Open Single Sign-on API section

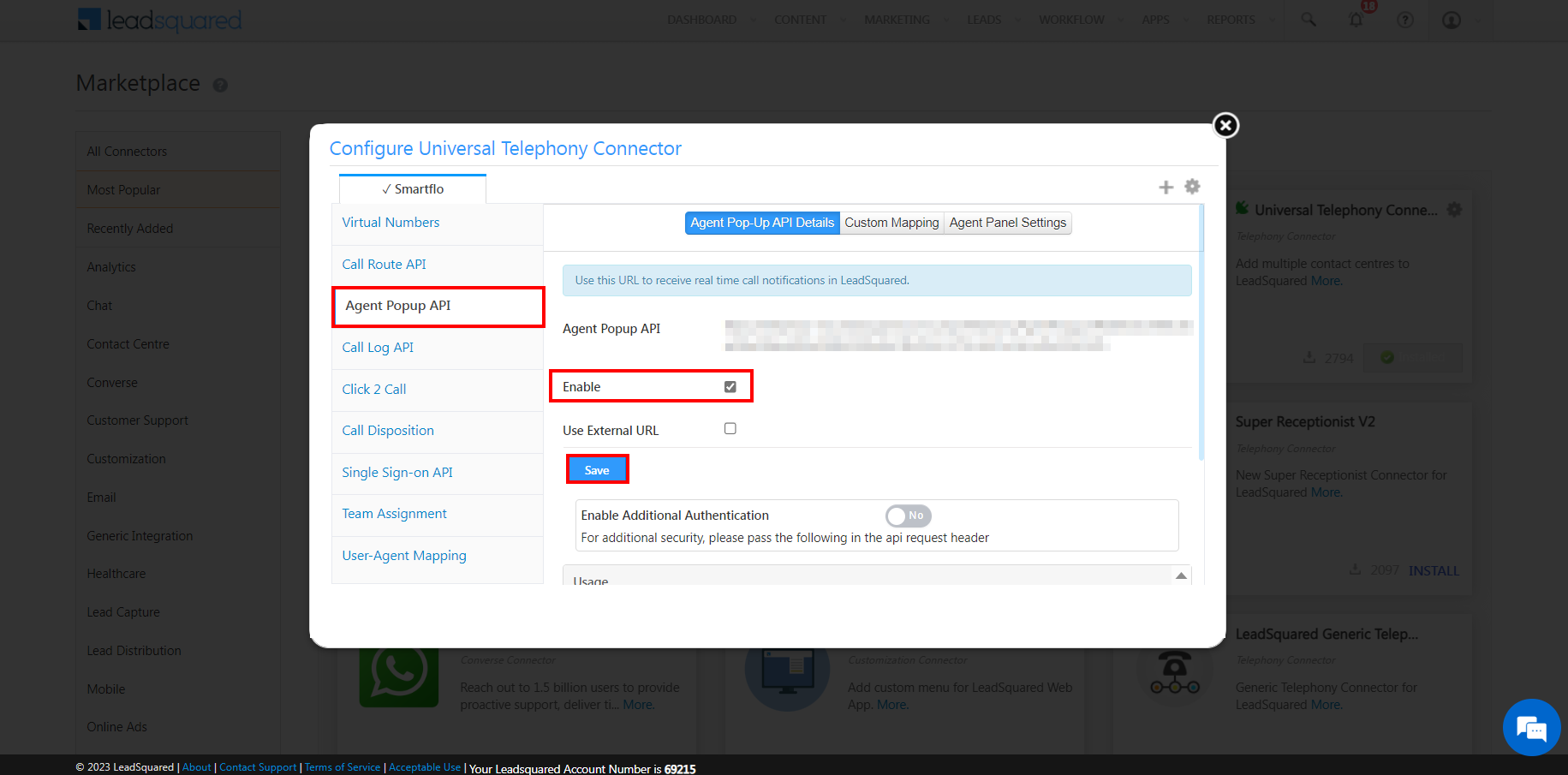point(438,473)
